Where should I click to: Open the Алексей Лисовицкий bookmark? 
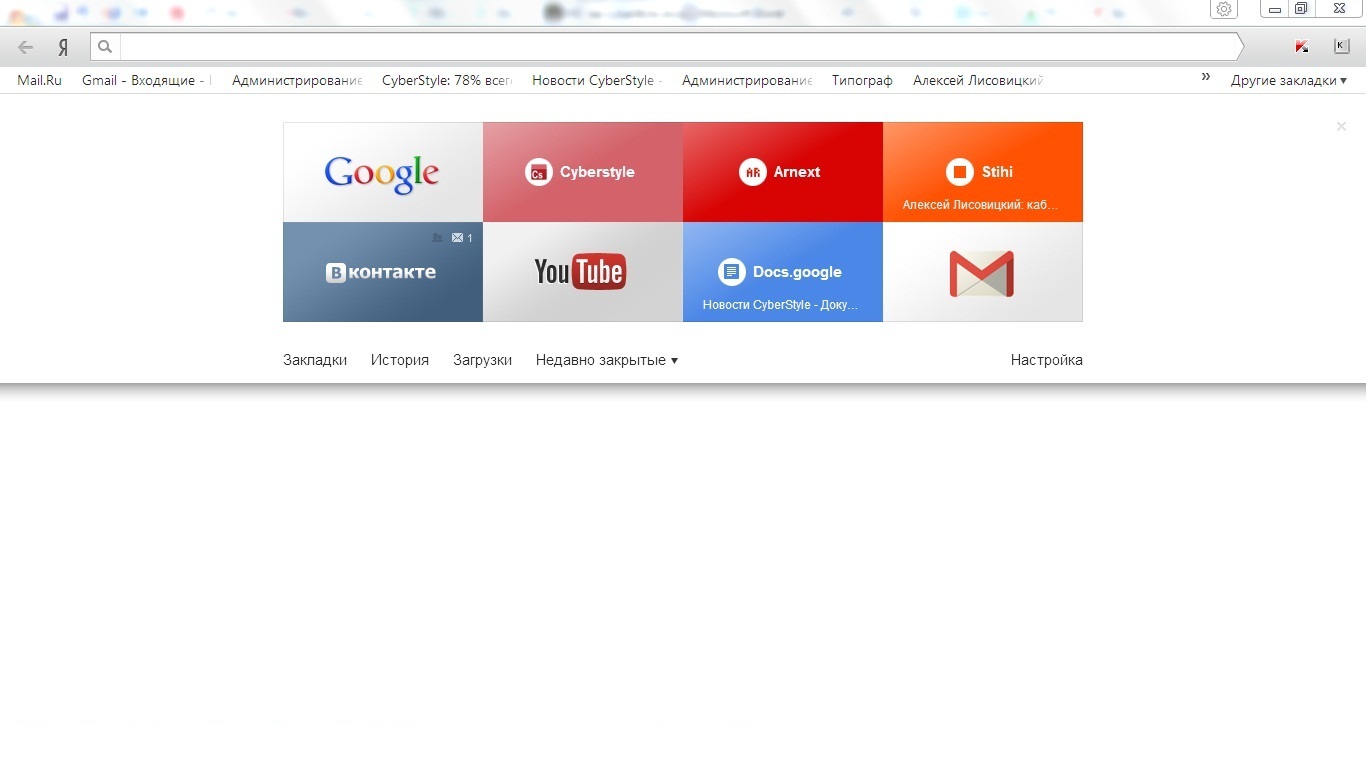[978, 80]
